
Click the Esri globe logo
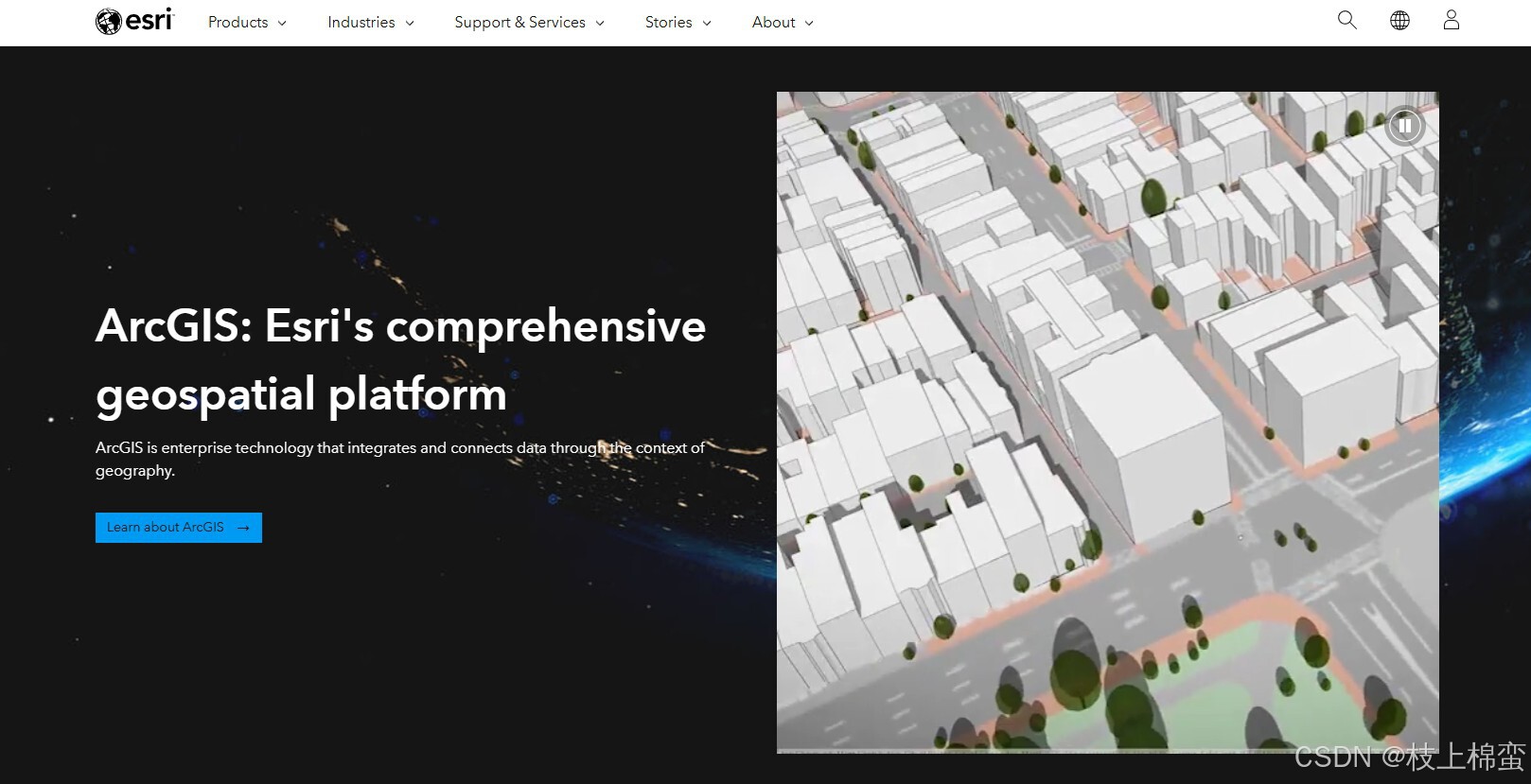pos(134,21)
